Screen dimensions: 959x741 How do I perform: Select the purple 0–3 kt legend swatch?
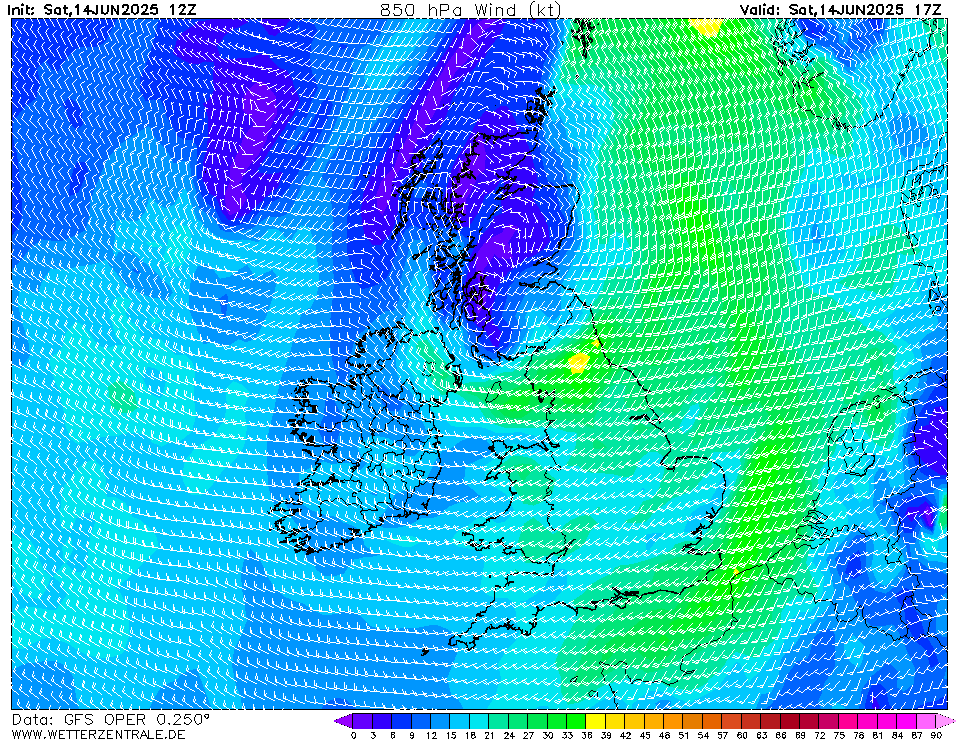(363, 721)
